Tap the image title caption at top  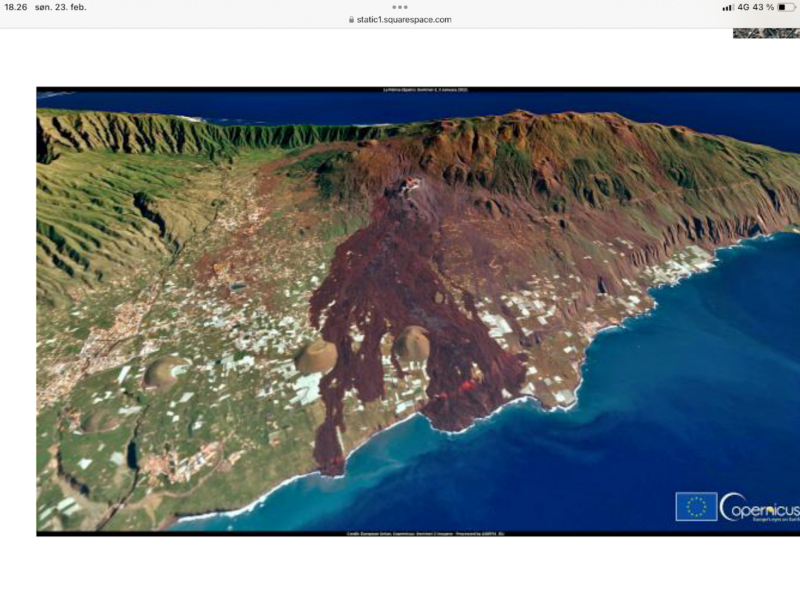425,90
